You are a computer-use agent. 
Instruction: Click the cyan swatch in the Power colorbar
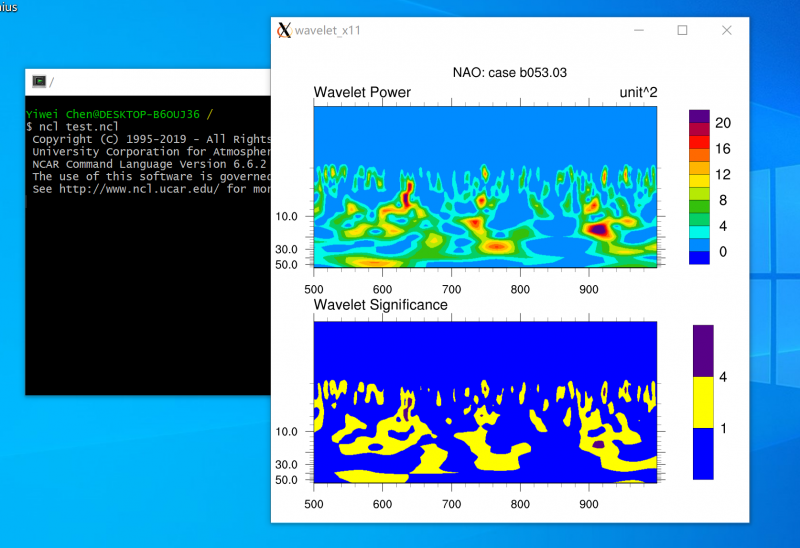699,231
